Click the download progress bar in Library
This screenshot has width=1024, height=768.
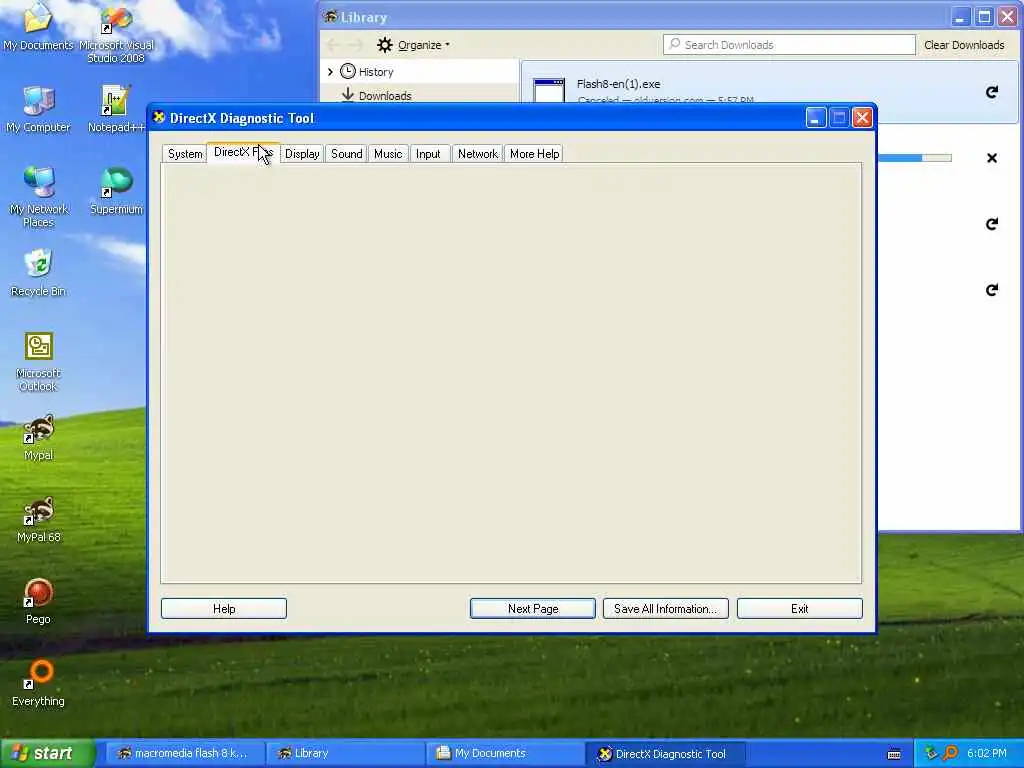pos(914,158)
